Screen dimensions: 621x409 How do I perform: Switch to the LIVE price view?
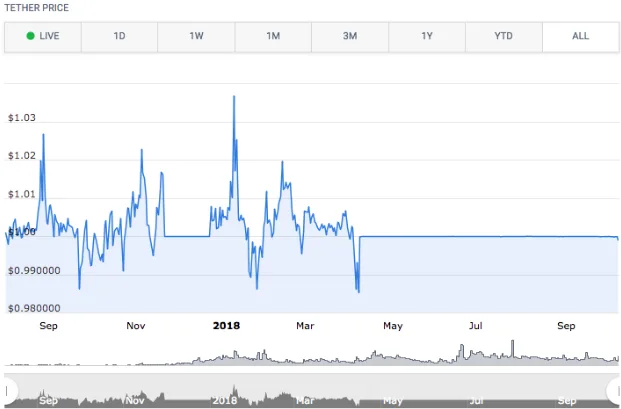click(43, 36)
